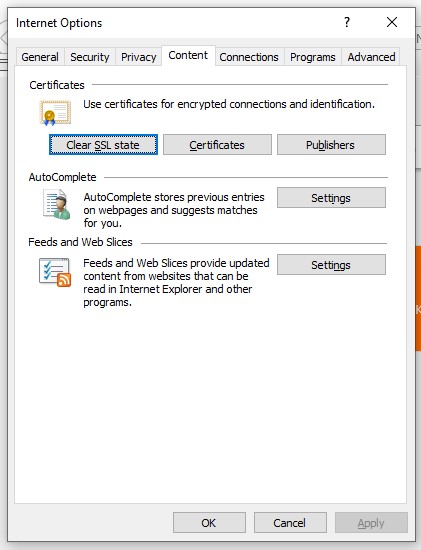Click the Clear SSL state button
This screenshot has height=550, width=421.
point(103,145)
